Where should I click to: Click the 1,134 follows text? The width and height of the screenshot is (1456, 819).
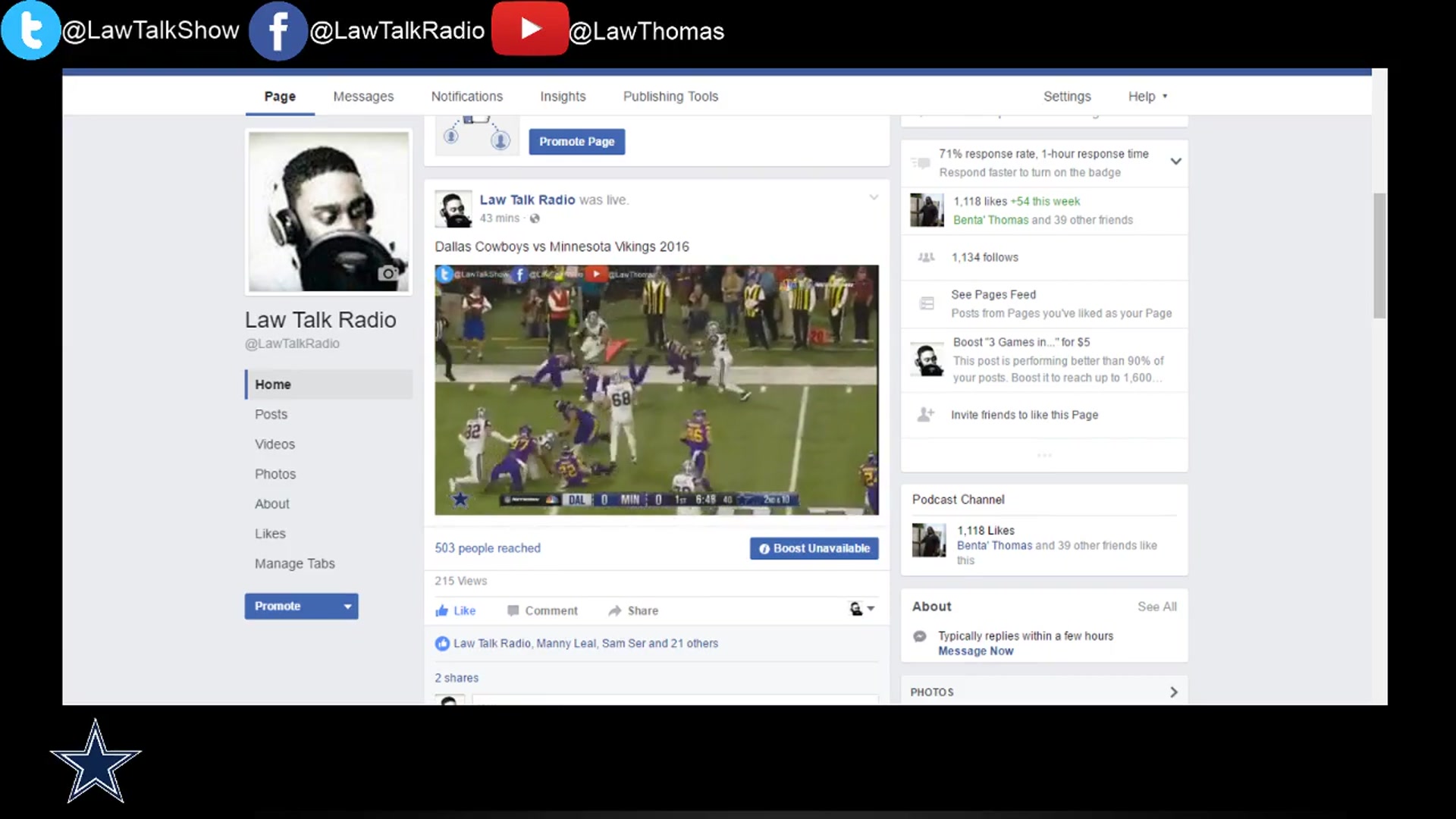pos(984,258)
